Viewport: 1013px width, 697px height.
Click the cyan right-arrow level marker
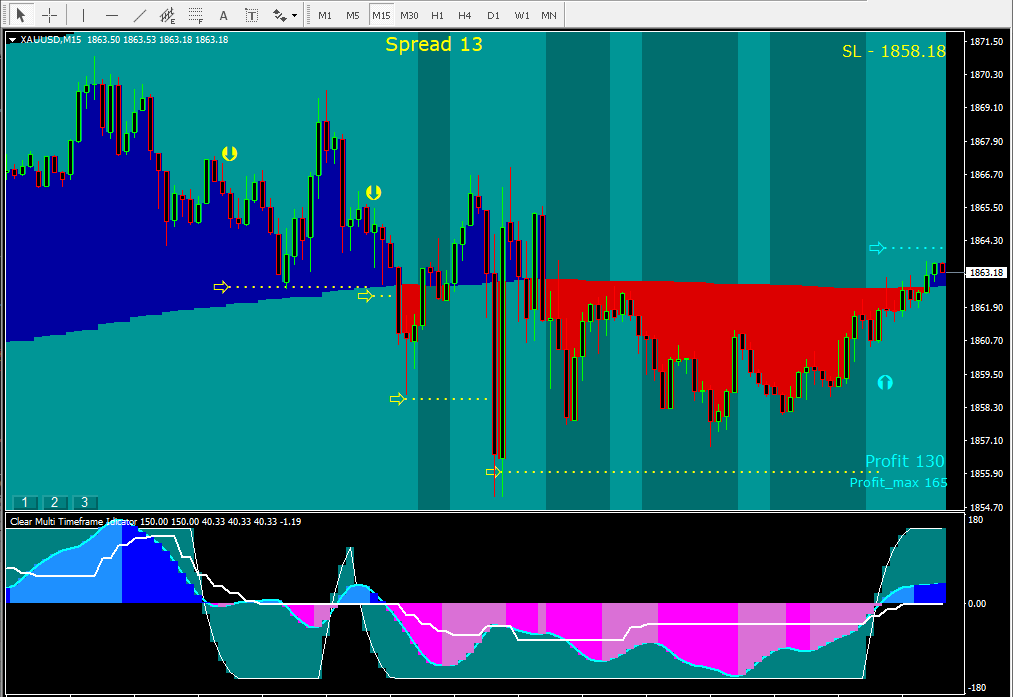pyautogui.click(x=877, y=248)
